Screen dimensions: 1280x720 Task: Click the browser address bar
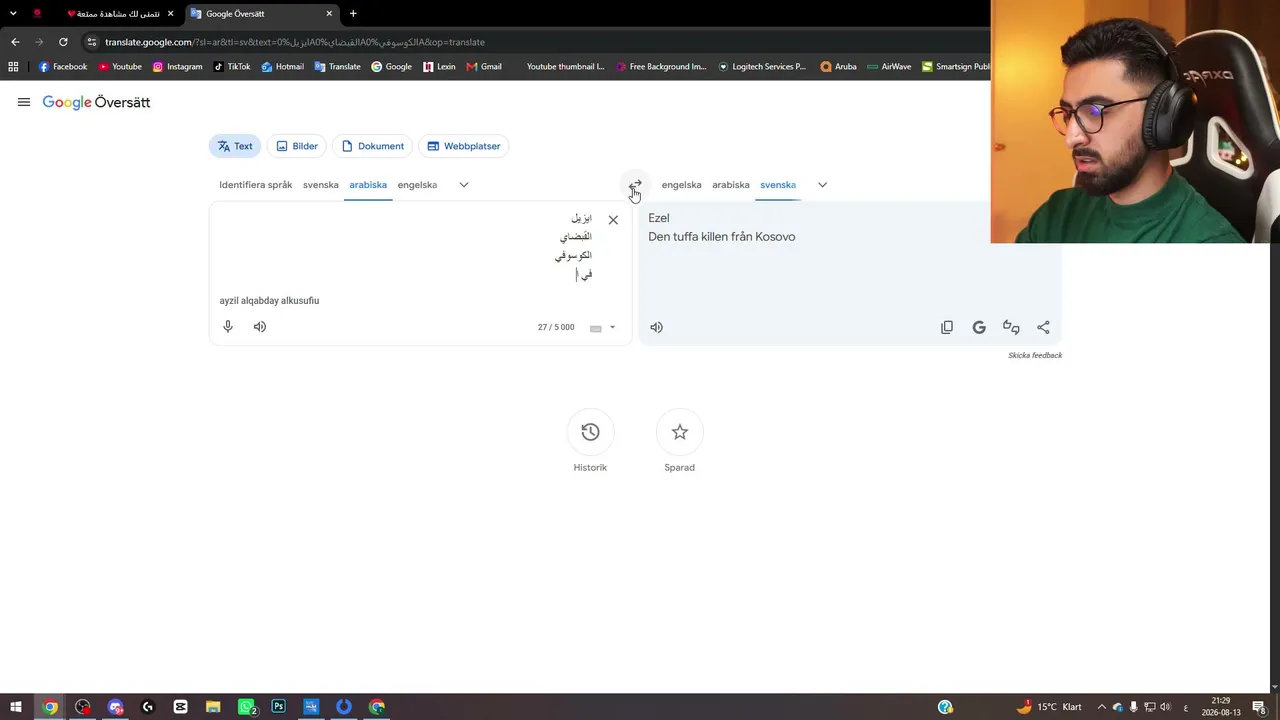point(540,42)
